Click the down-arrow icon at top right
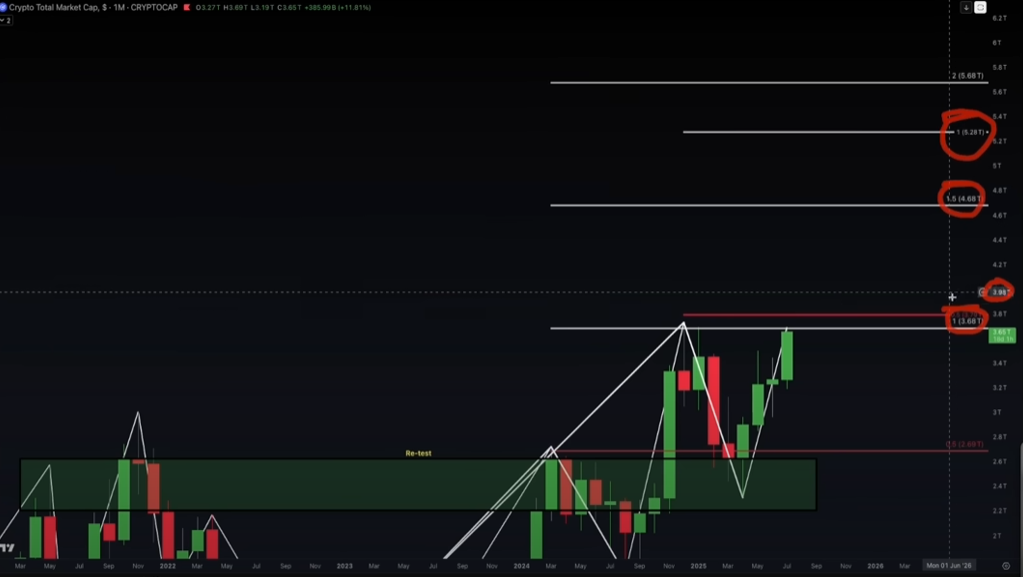 click(966, 7)
